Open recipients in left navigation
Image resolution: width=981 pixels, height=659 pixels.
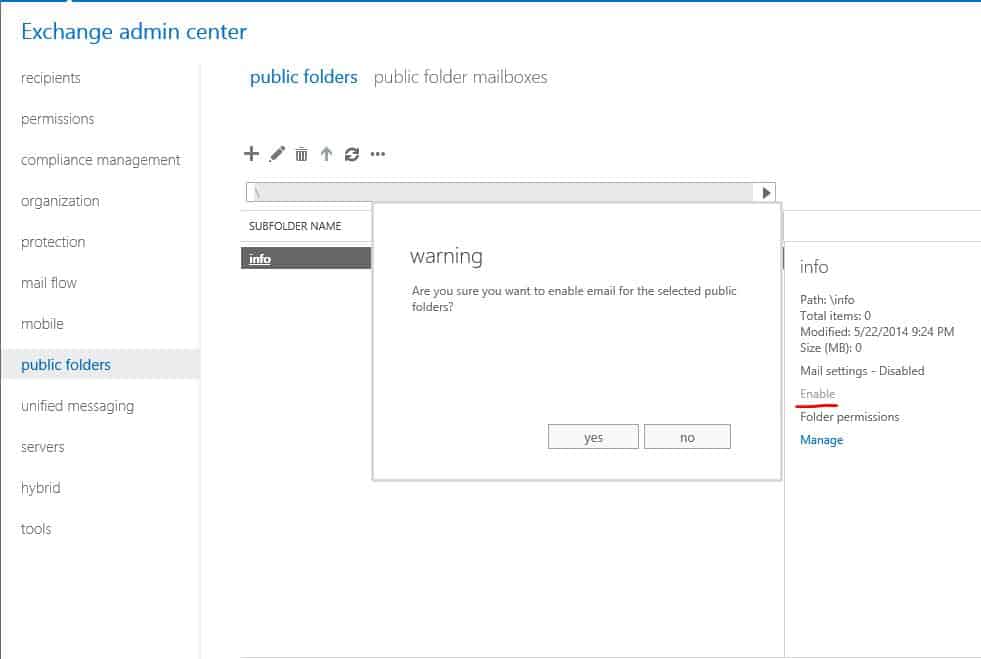(51, 78)
